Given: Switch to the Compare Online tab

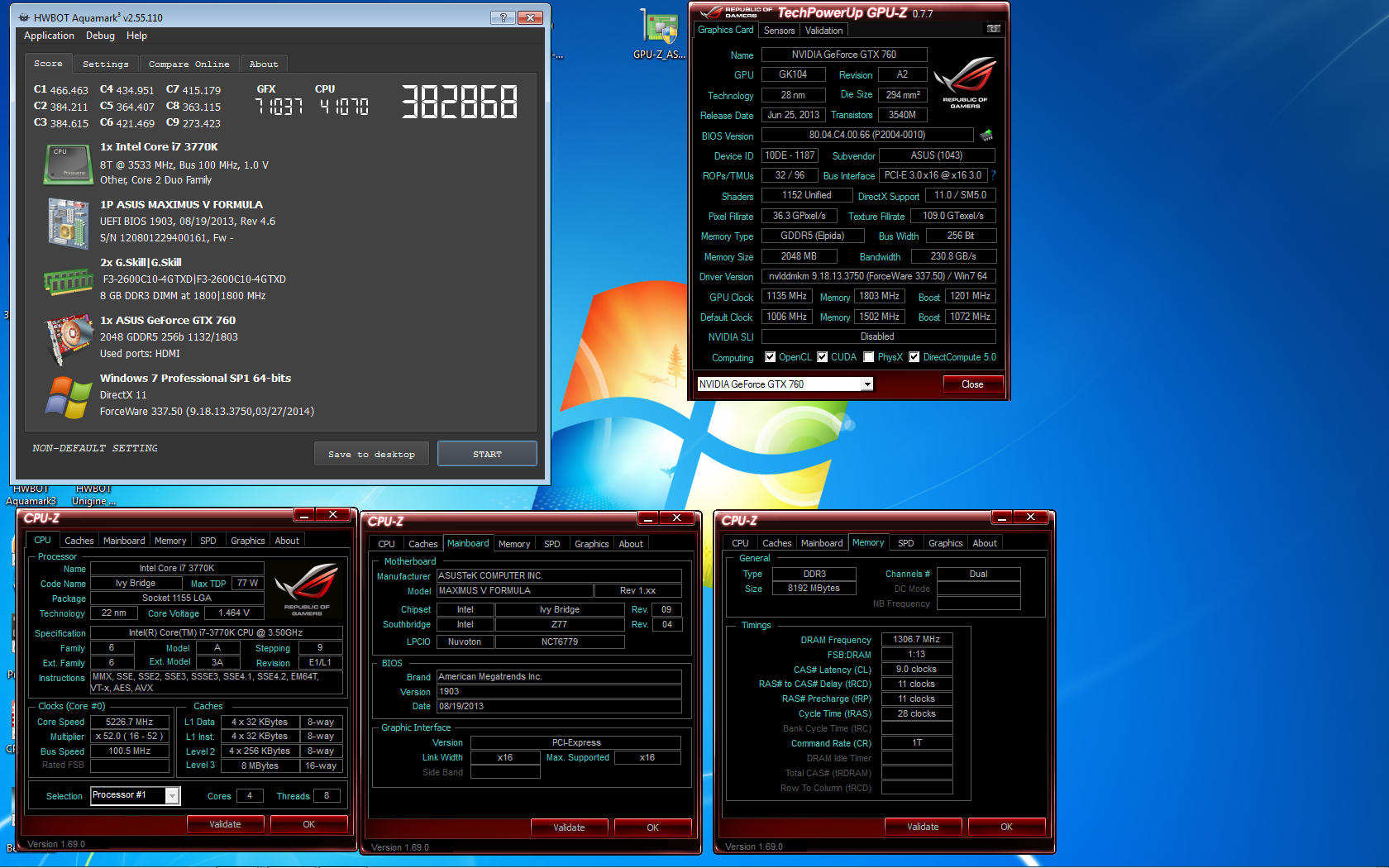Looking at the screenshot, I should pyautogui.click(x=189, y=64).
